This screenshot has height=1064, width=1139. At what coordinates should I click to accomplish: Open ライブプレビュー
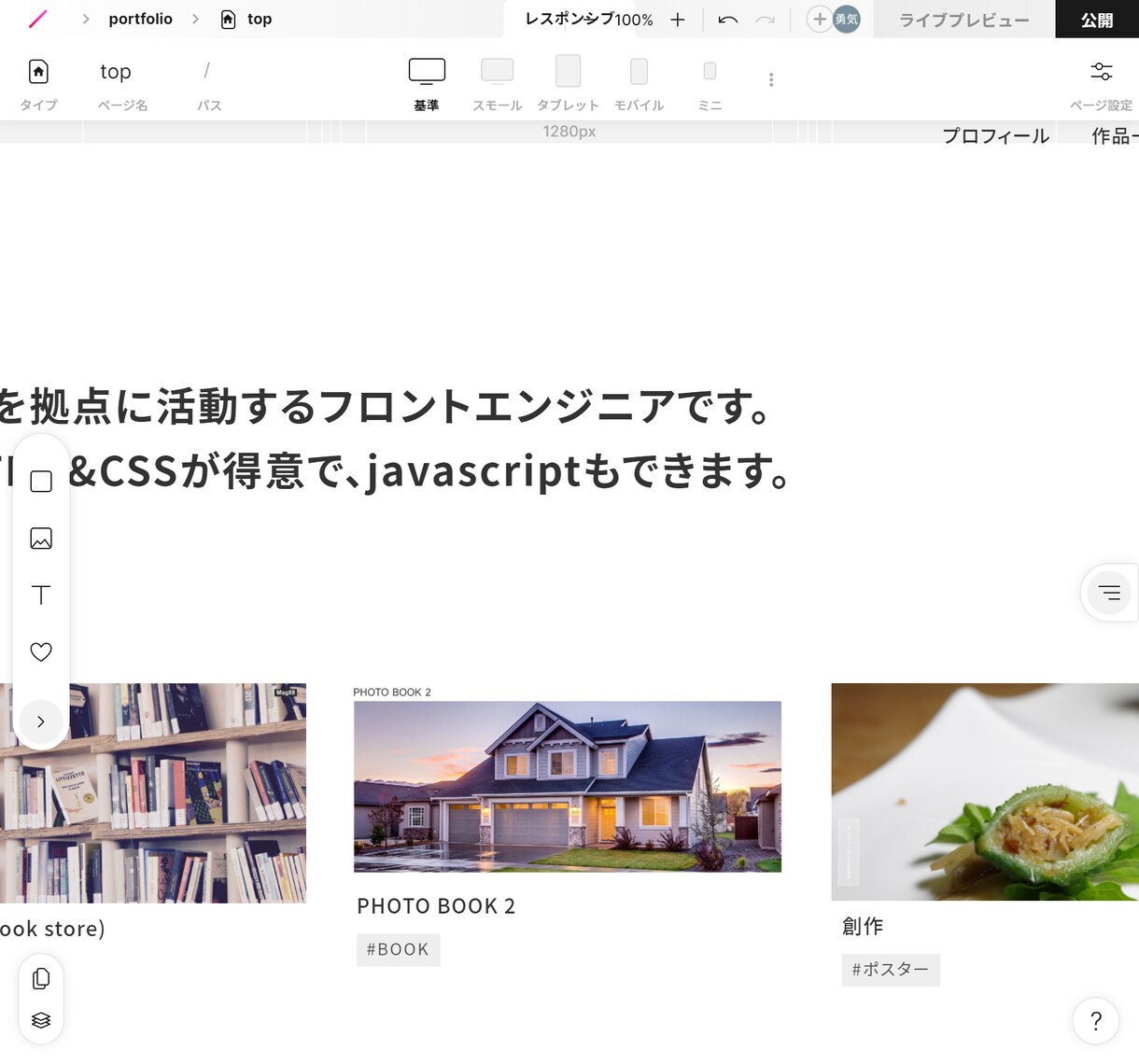coord(964,20)
